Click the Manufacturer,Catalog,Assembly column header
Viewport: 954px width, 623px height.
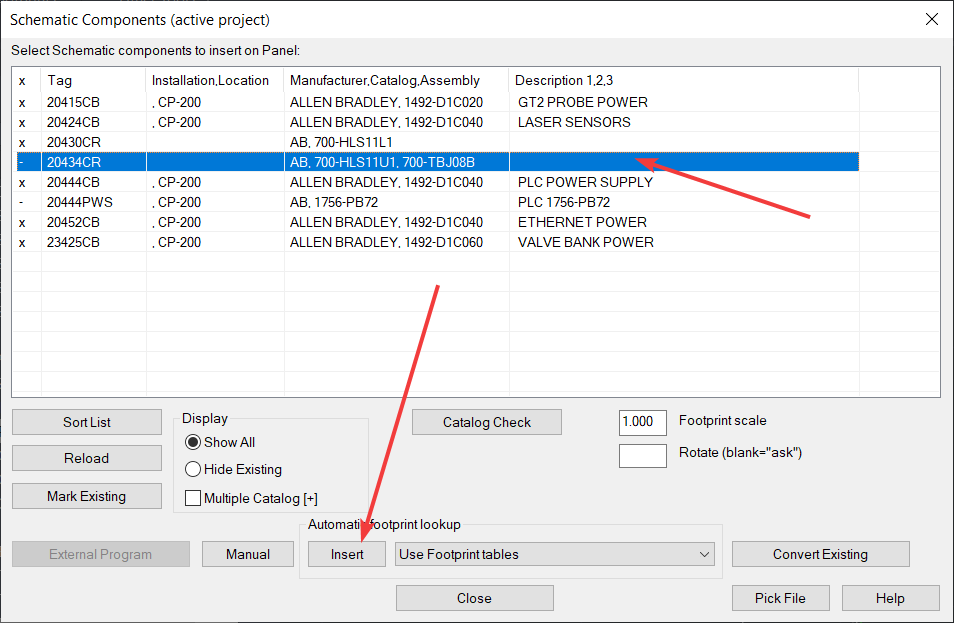coord(396,80)
